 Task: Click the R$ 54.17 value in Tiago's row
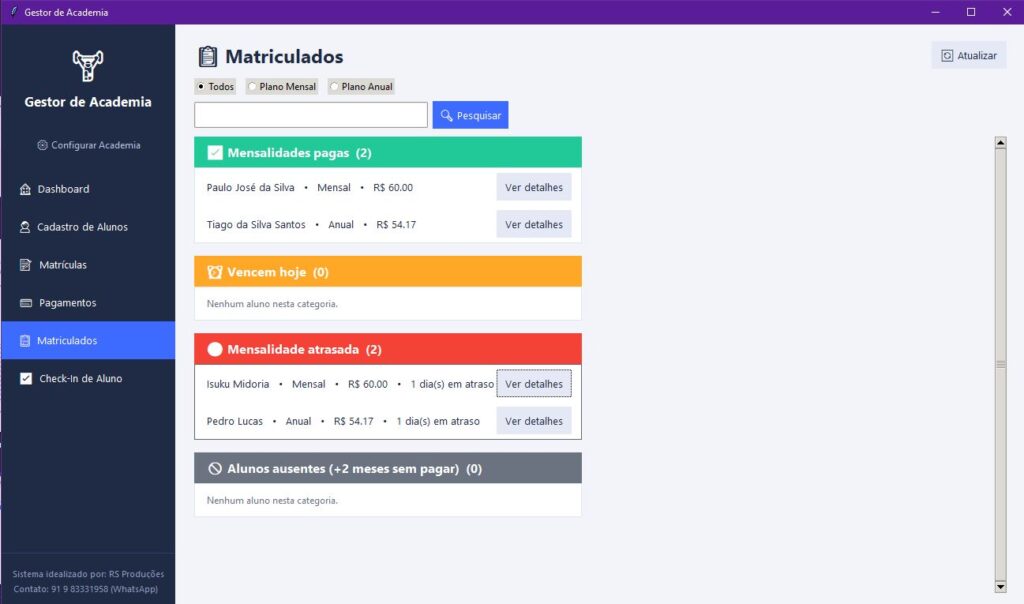(396, 225)
